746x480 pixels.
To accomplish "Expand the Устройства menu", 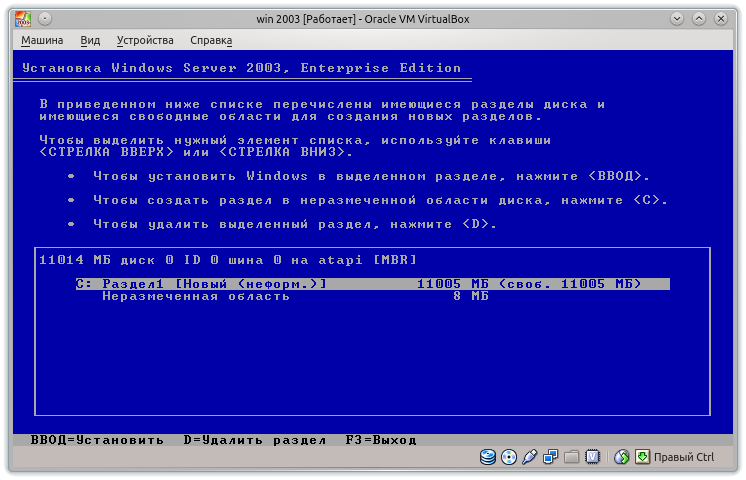I will point(145,40).
